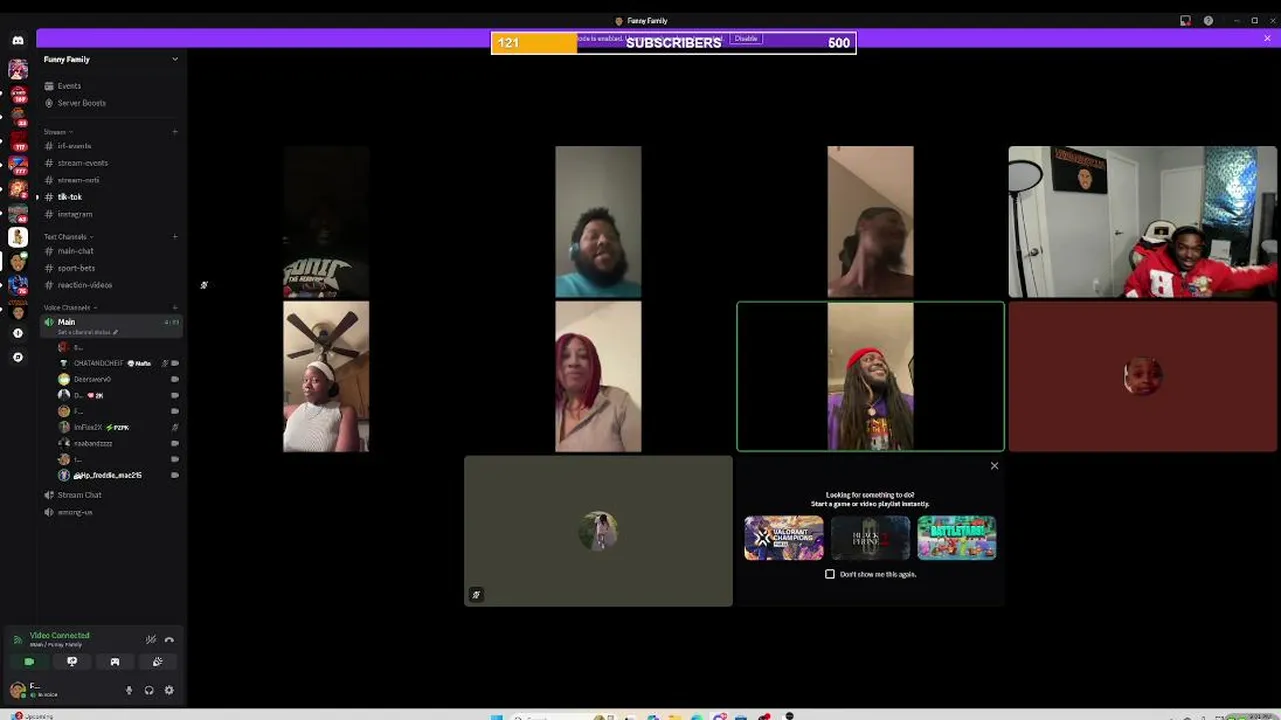The width and height of the screenshot is (1281, 720).
Task: Open the reaction-videos text channel
Action: pyautogui.click(x=110, y=285)
